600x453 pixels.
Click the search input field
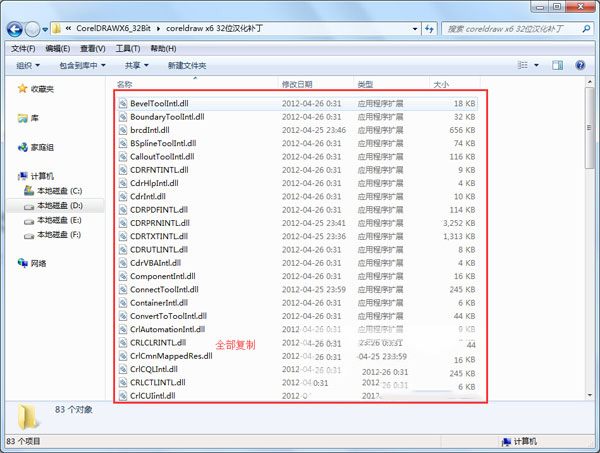pos(511,29)
